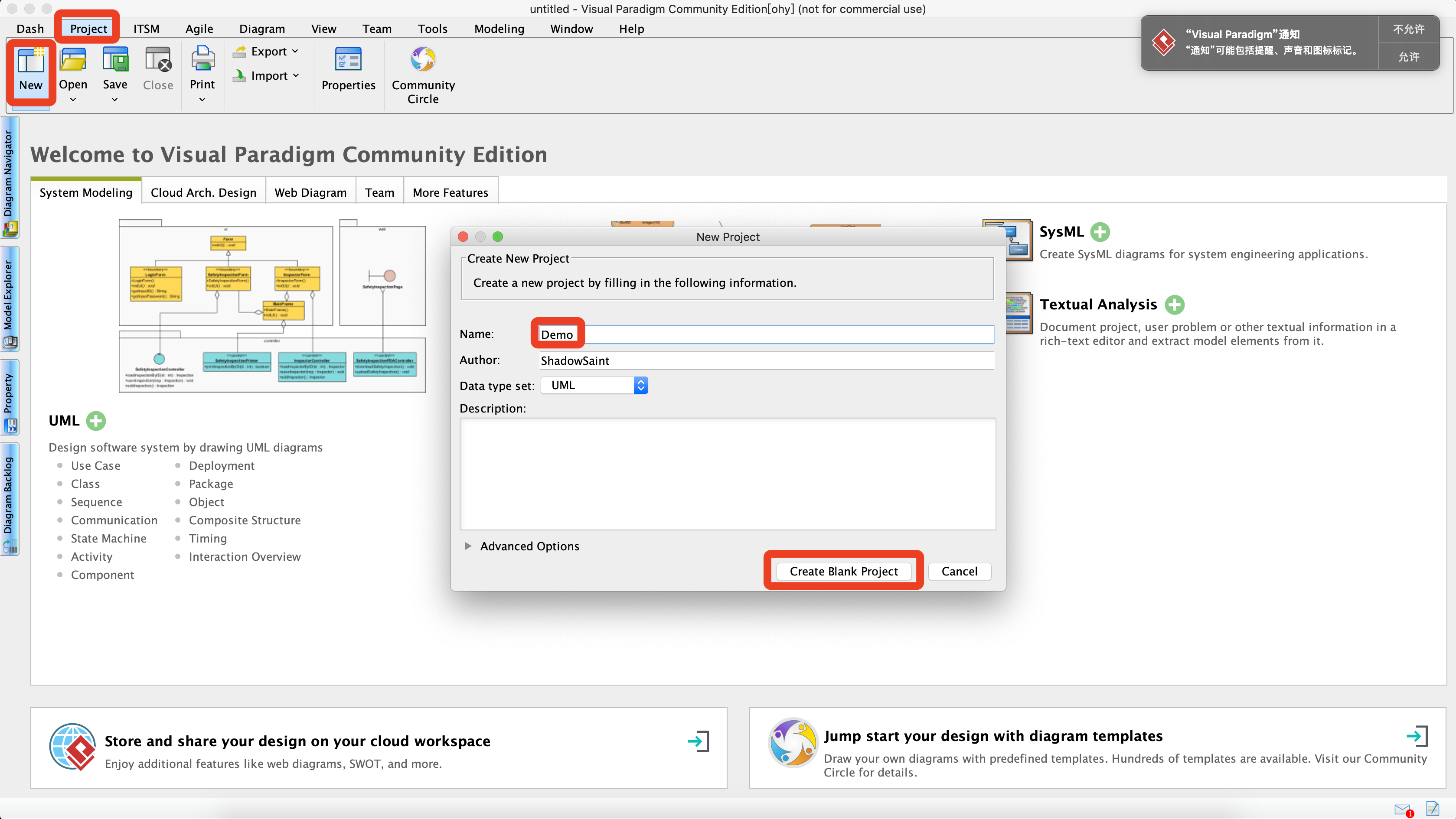Open the Properties toolbar icon

coord(348,59)
